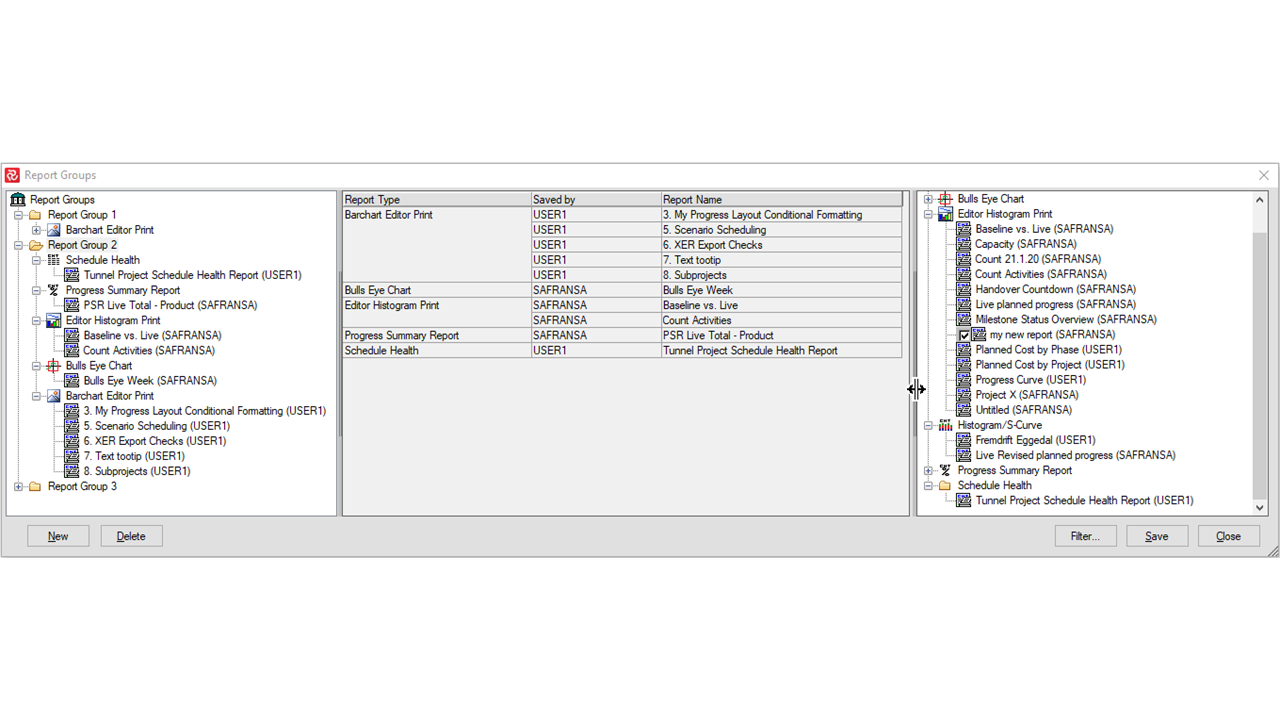Click the open Report Group 2 folder icon
Image resolution: width=1280 pixels, height=720 pixels.
(35, 245)
